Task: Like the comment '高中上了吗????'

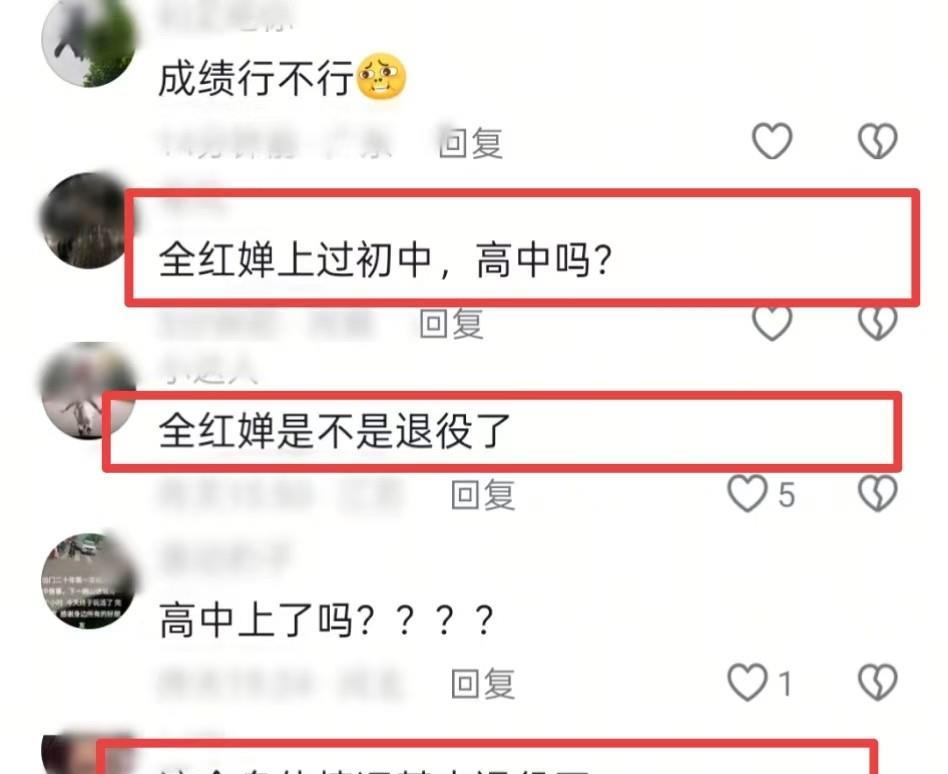Action: tap(747, 682)
